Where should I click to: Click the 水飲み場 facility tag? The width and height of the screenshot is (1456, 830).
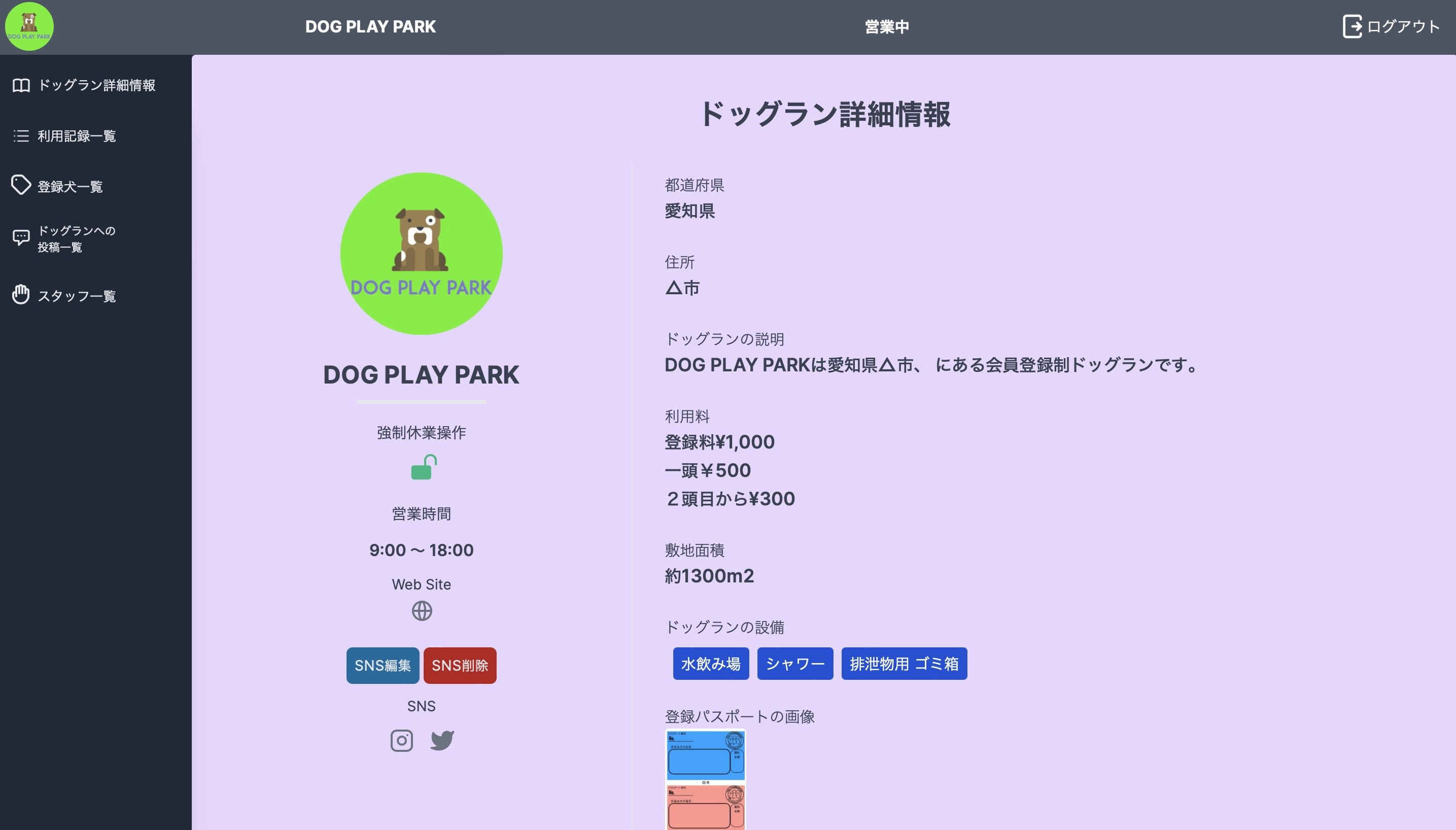[x=710, y=664]
